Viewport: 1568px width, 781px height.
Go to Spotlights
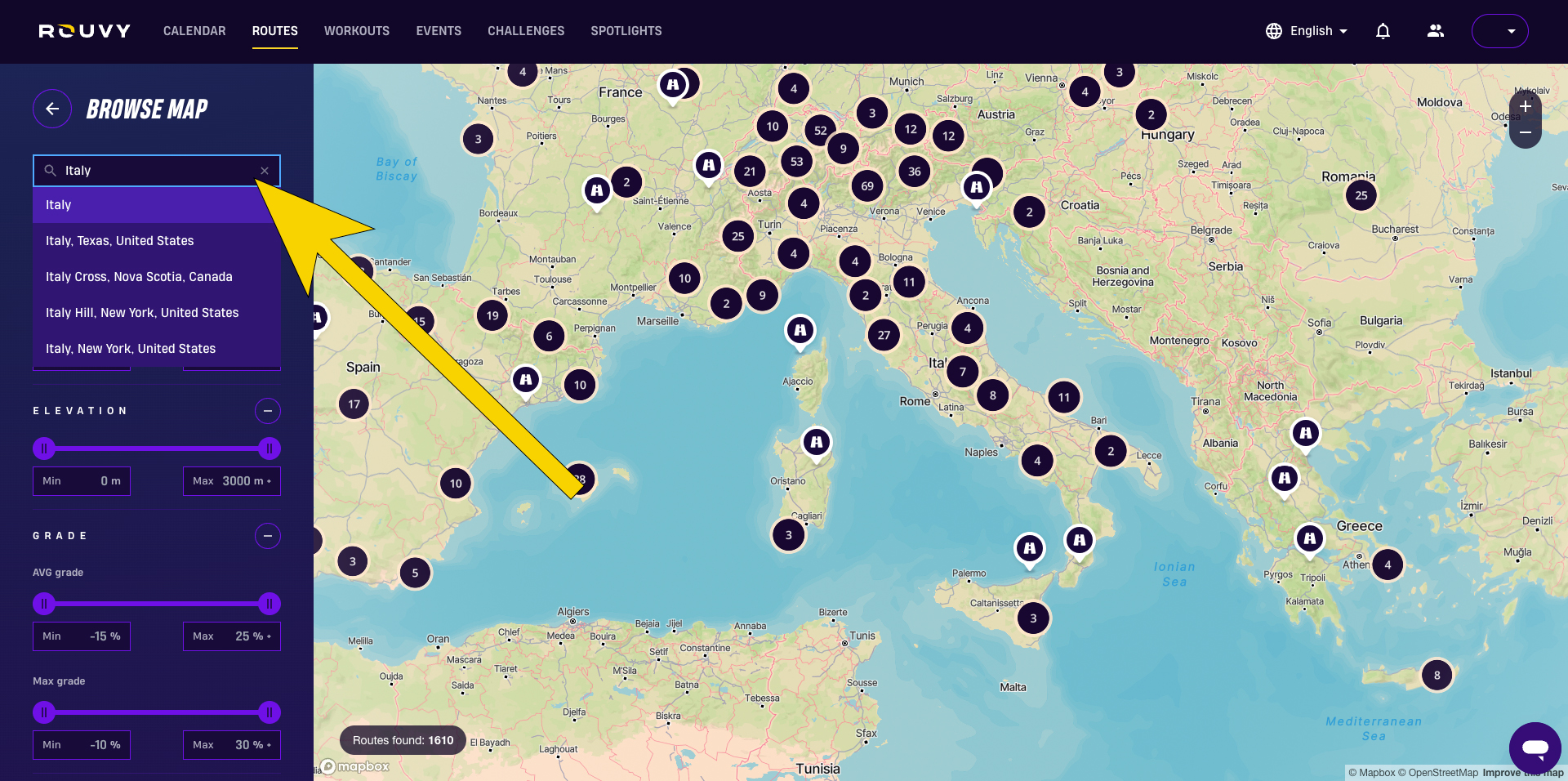pos(626,31)
